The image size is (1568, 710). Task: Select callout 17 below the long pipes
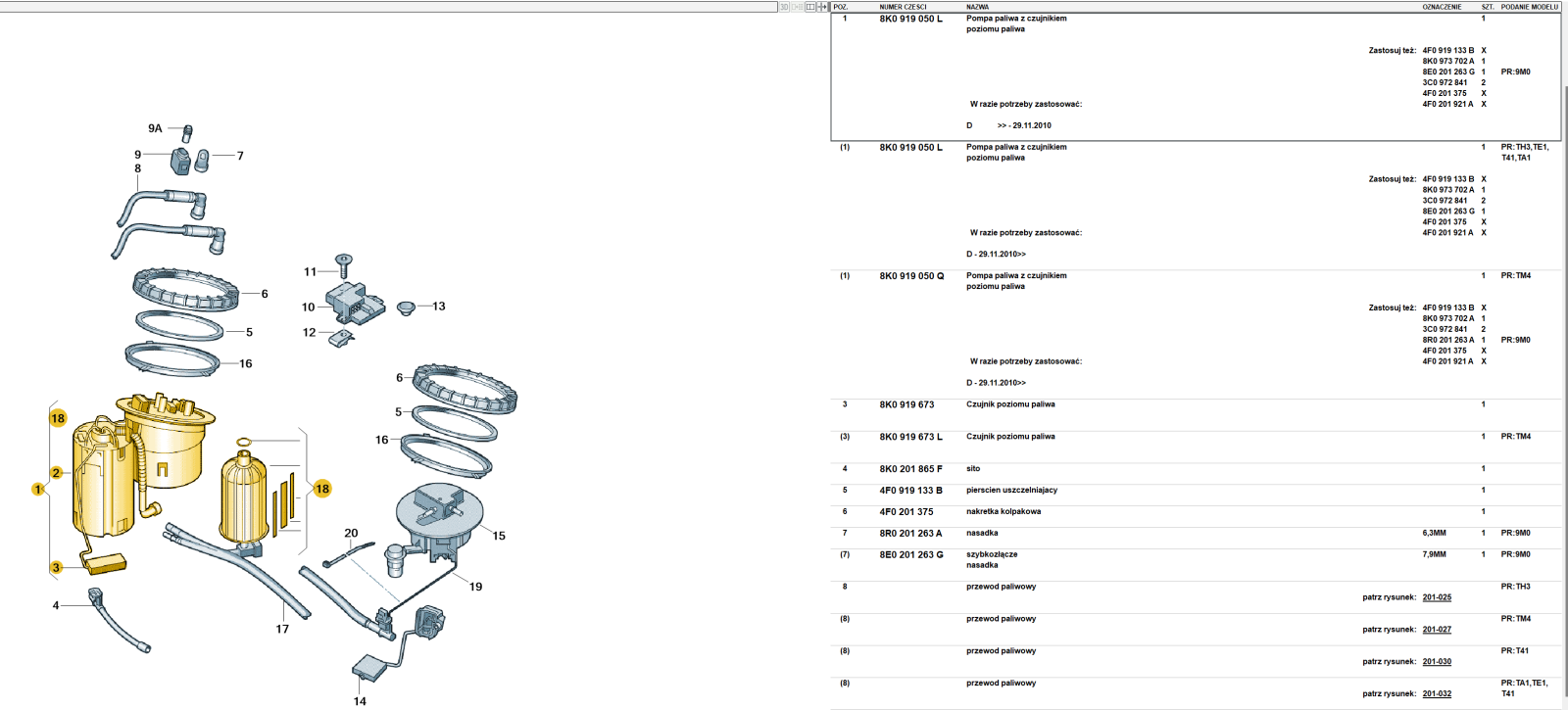pos(282,629)
